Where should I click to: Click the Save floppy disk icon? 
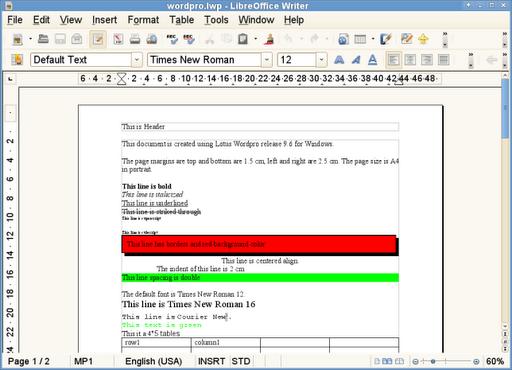pyautogui.click(x=60, y=39)
